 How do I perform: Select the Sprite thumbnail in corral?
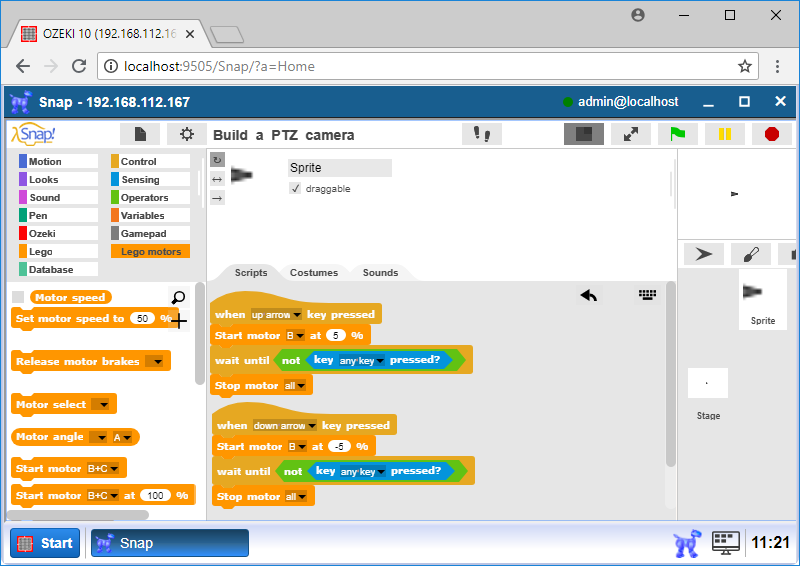pos(762,300)
